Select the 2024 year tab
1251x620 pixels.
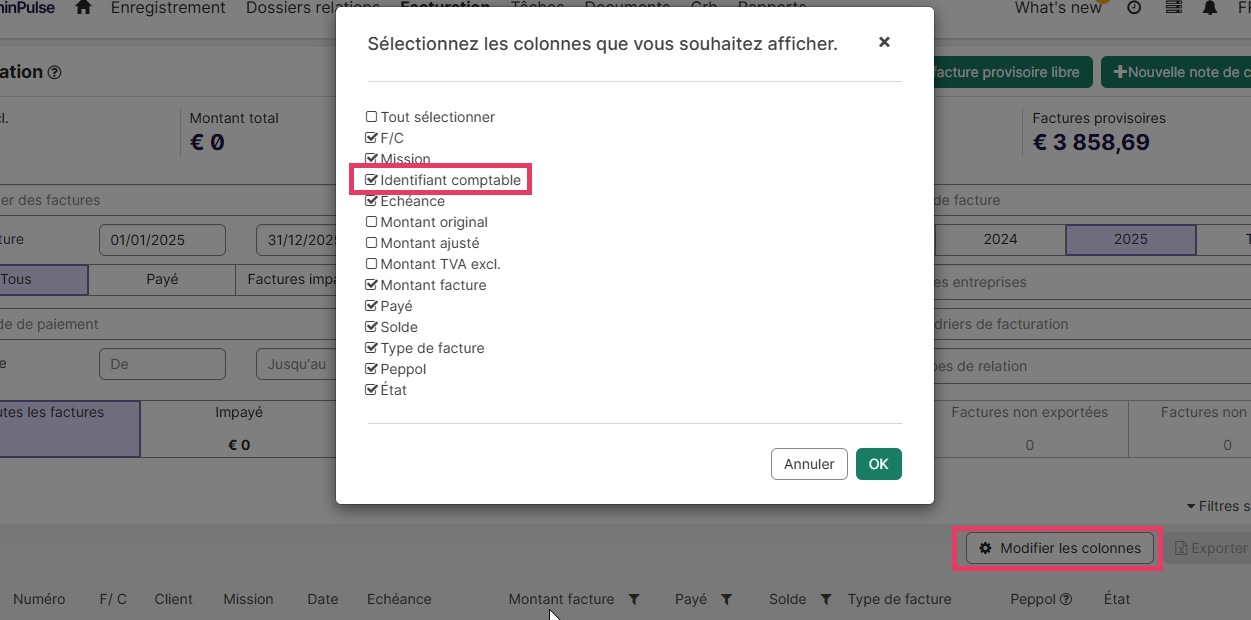[x=1000, y=239]
